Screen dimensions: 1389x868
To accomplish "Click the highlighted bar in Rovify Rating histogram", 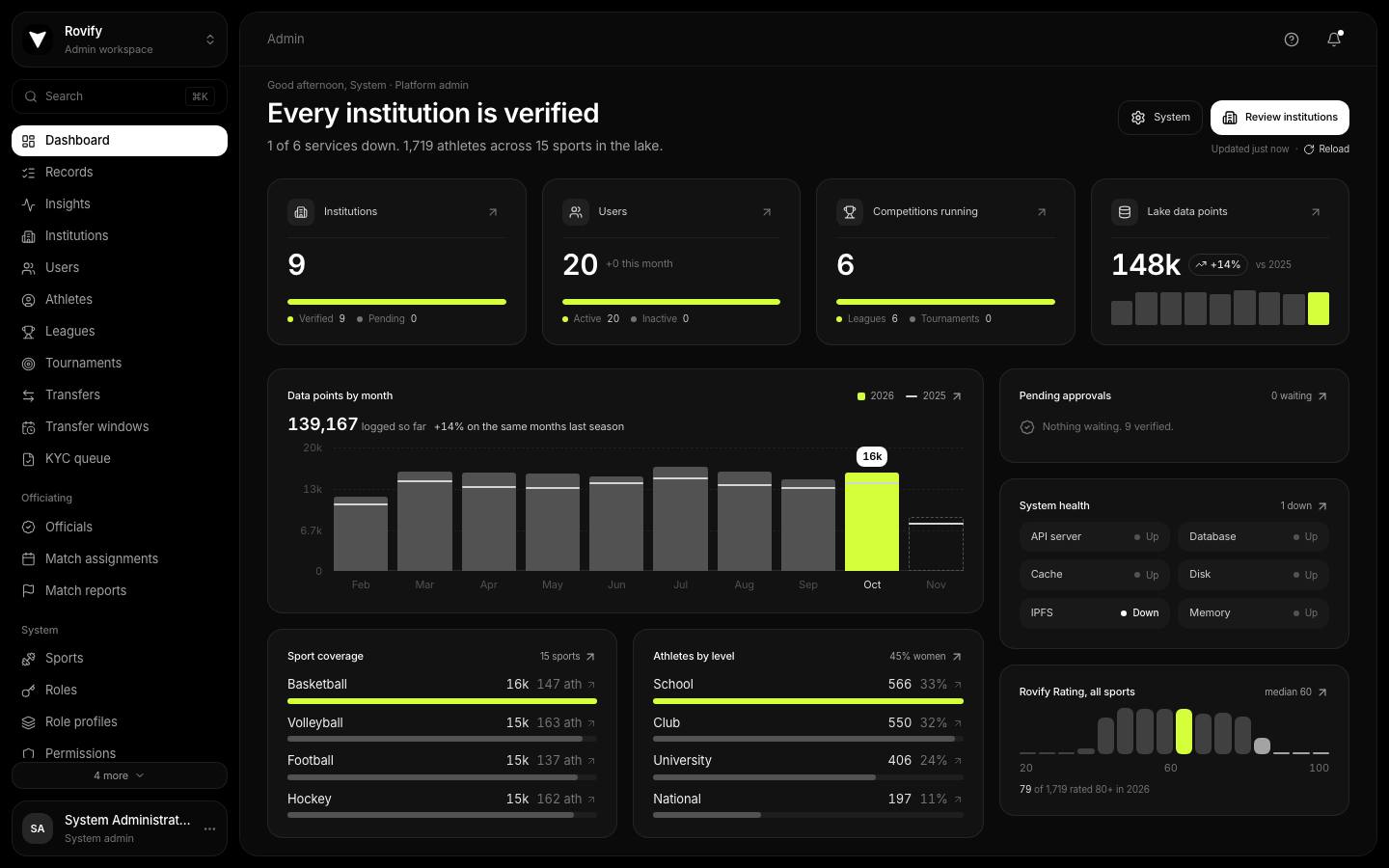I will pos(1184,731).
